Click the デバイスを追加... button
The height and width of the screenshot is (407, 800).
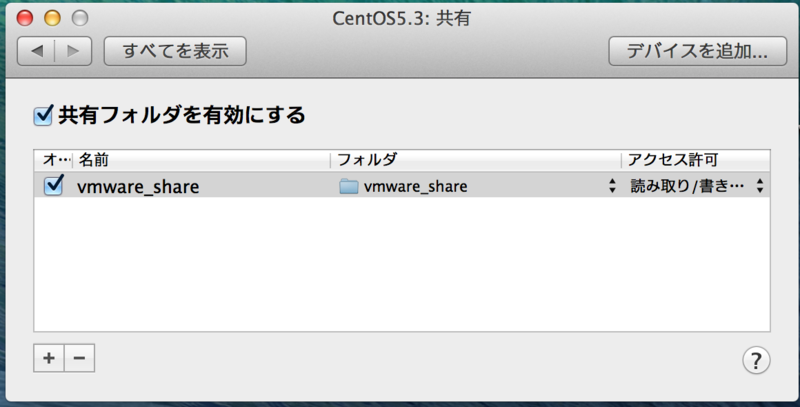point(697,51)
